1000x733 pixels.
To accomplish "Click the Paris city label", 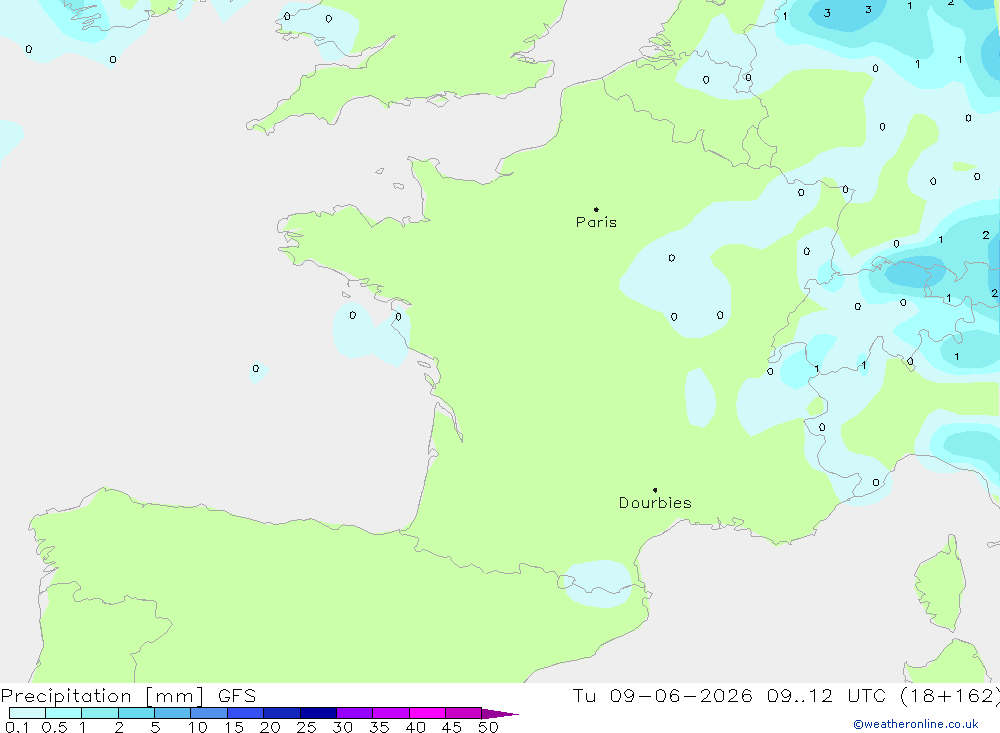I will pyautogui.click(x=596, y=222).
